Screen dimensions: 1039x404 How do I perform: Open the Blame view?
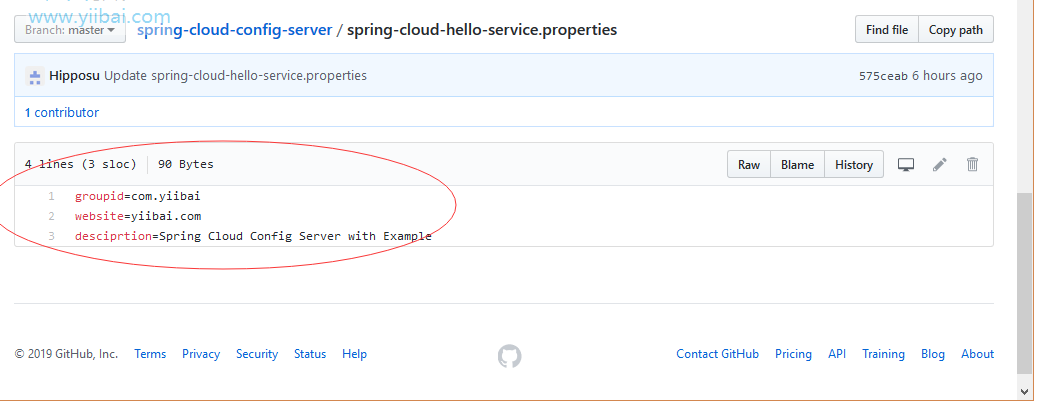tap(797, 165)
